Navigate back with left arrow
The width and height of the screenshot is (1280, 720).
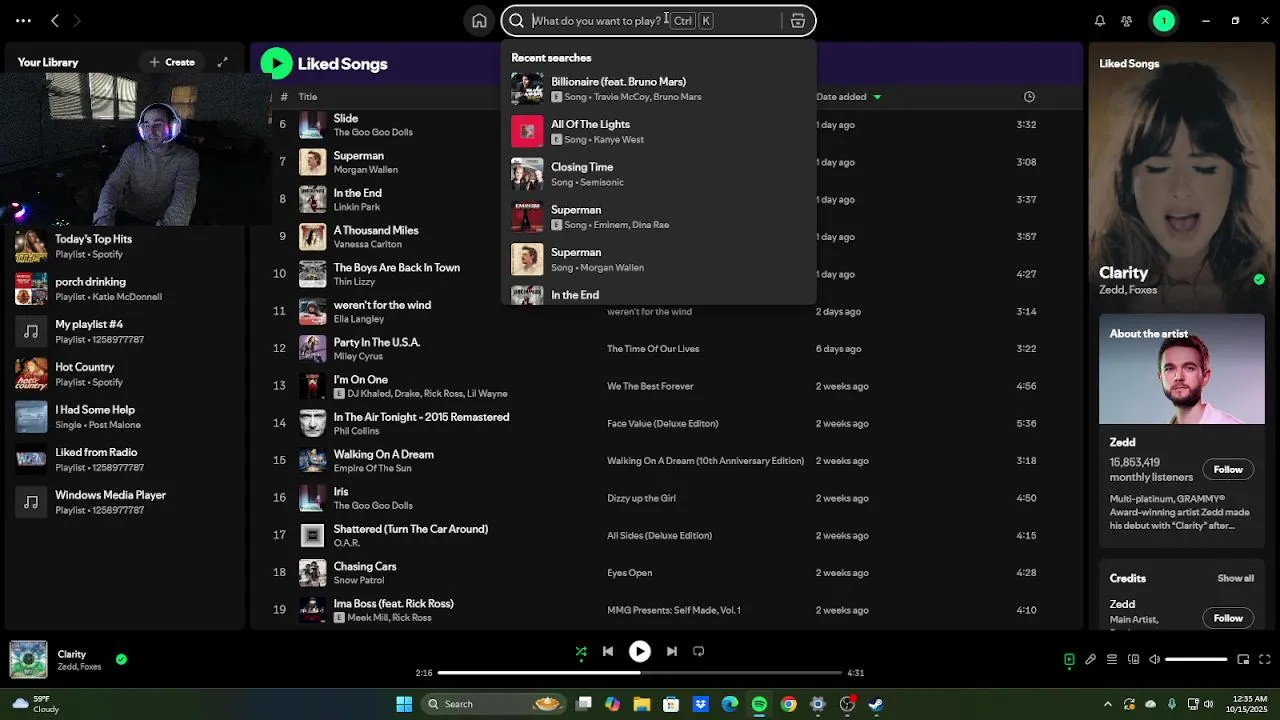click(x=55, y=20)
